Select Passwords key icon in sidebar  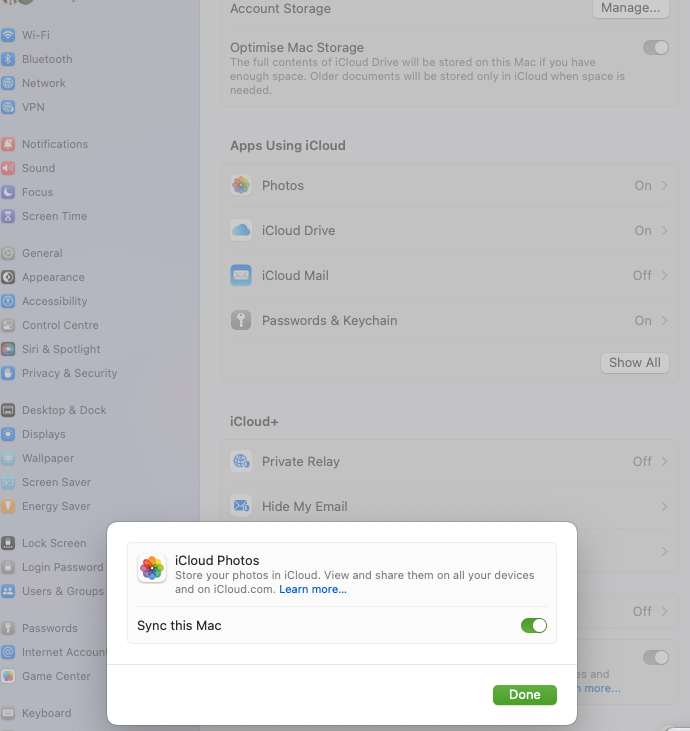click(x=8, y=628)
